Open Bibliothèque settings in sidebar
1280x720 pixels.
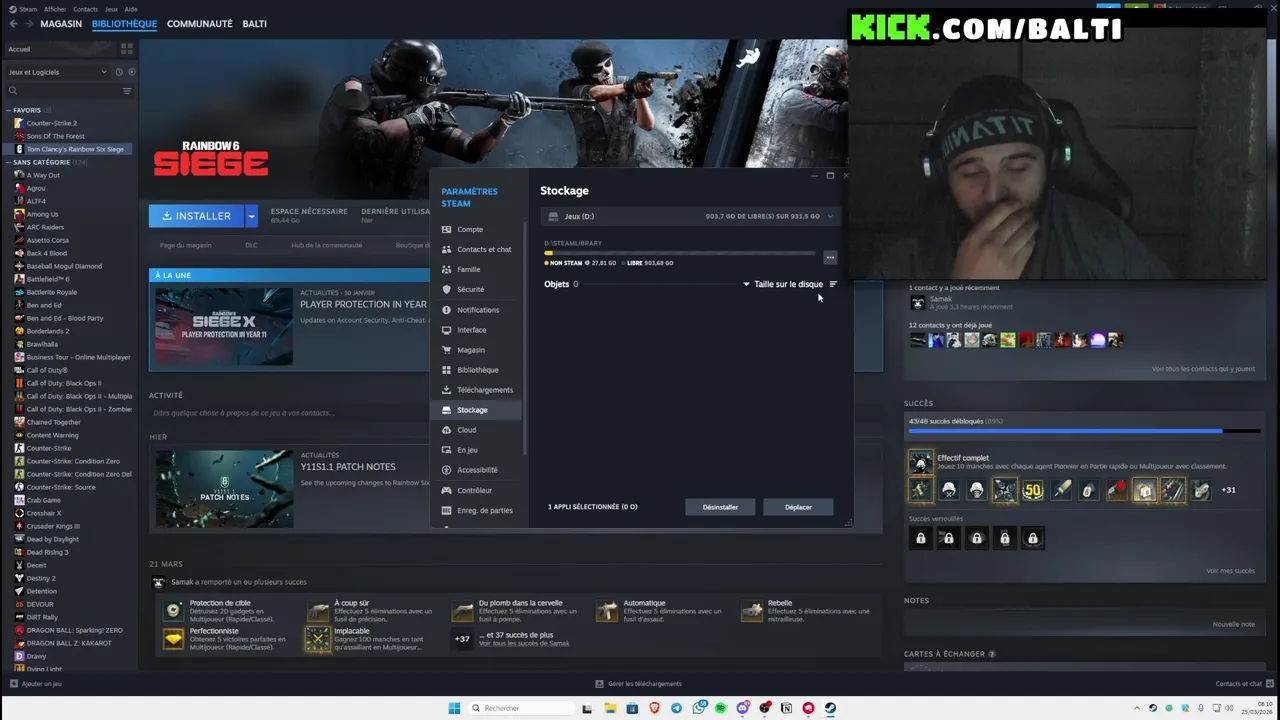[478, 370]
